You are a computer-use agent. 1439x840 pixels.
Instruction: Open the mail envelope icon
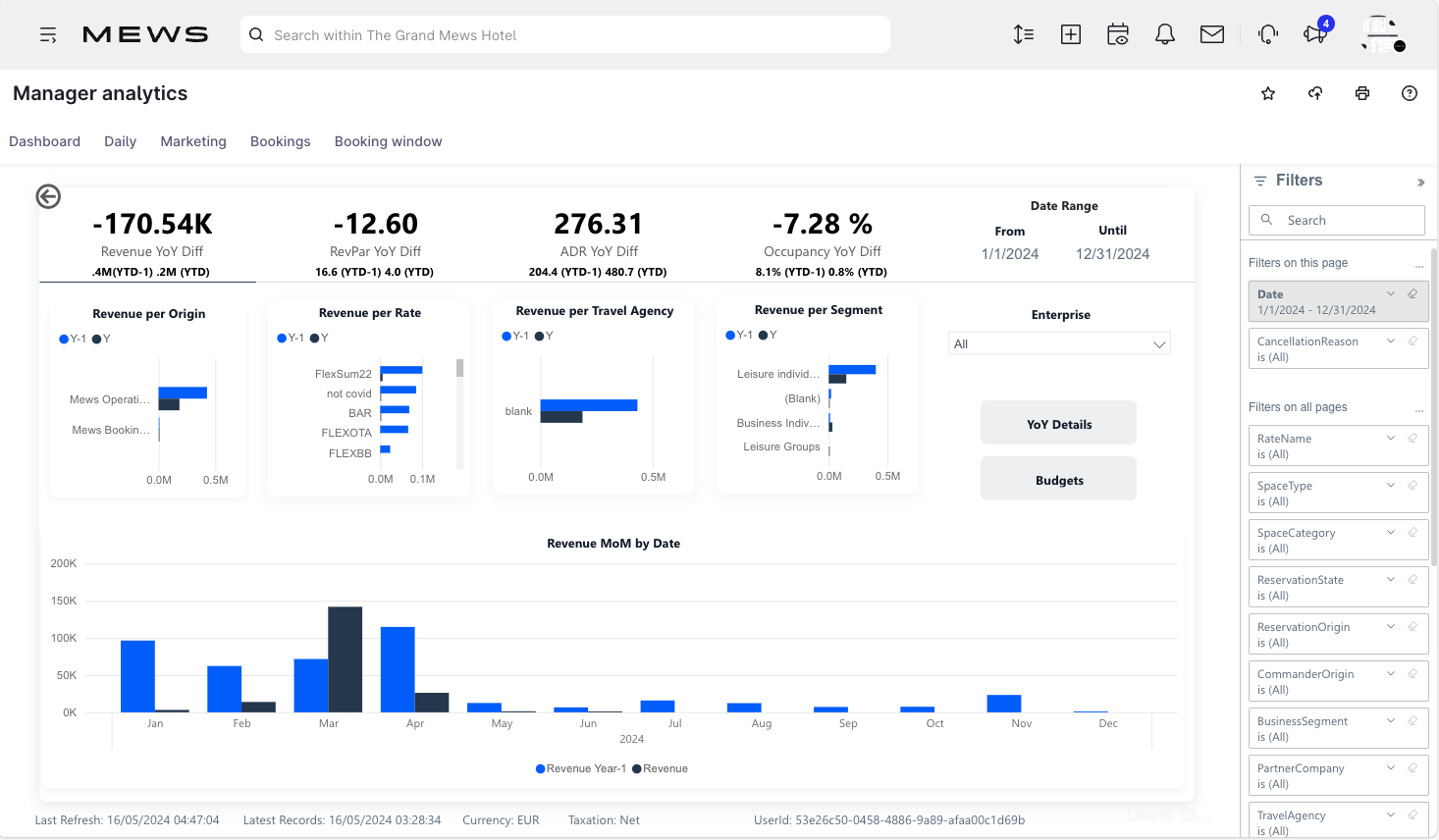point(1212,34)
